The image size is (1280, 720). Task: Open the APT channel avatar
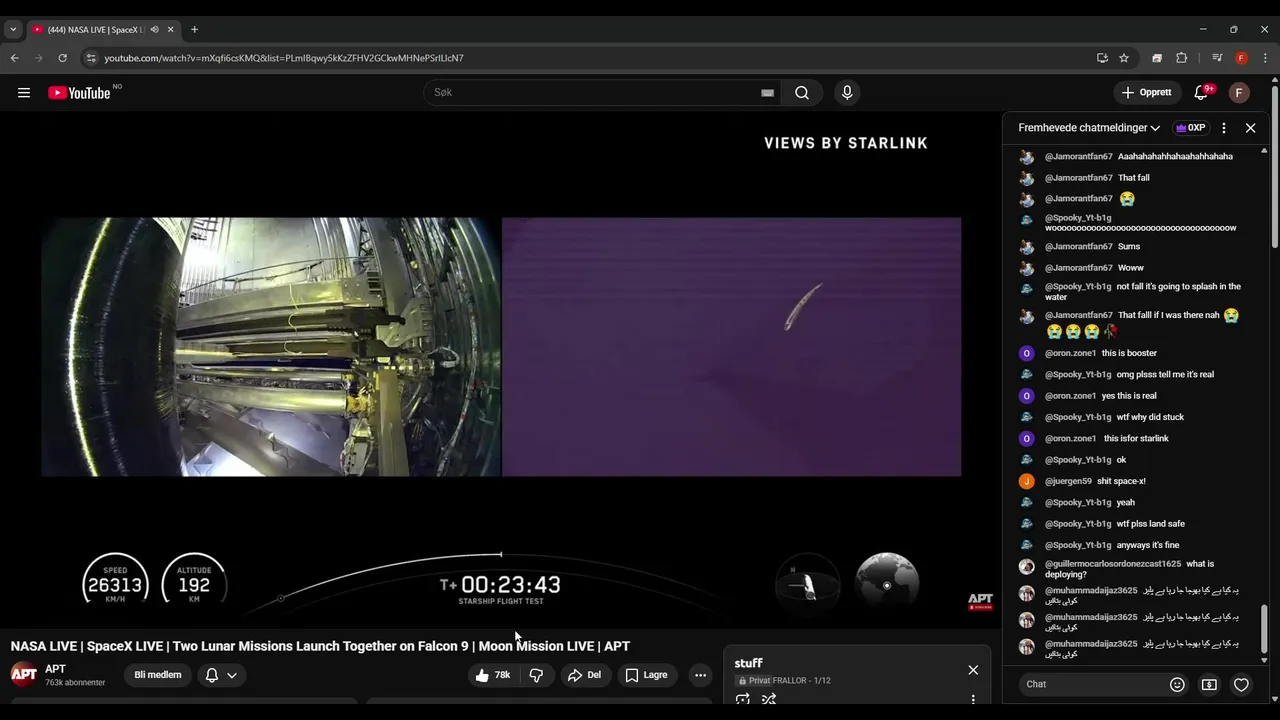tap(24, 674)
